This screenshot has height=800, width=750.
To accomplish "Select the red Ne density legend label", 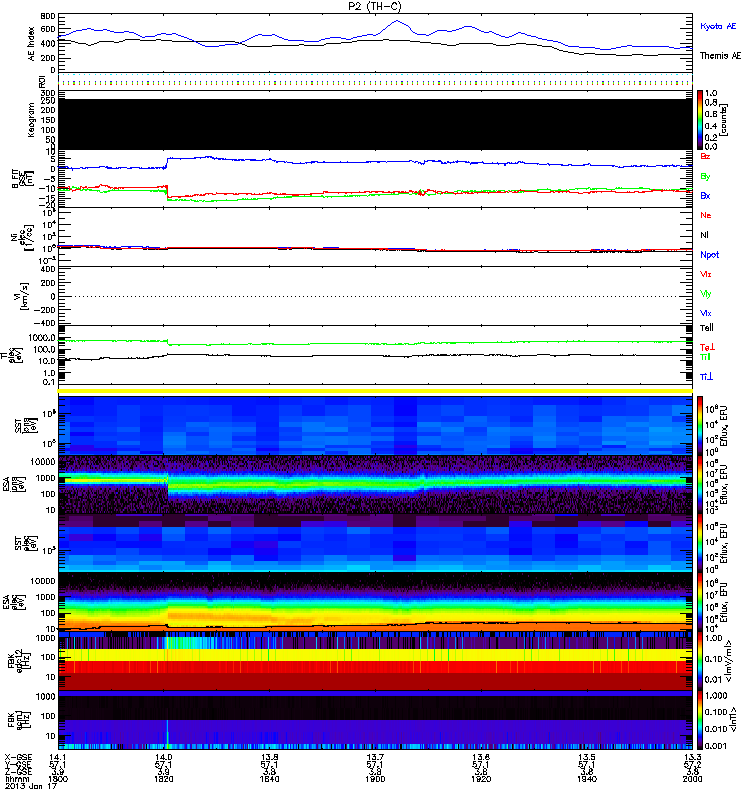I will [x=706, y=215].
